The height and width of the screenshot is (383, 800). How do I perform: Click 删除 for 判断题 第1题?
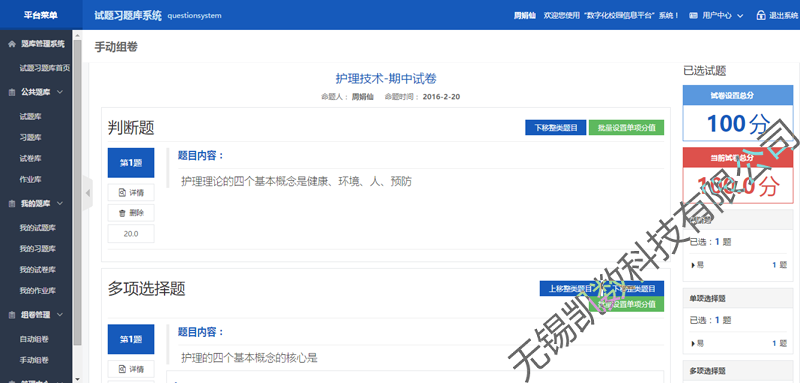131,213
